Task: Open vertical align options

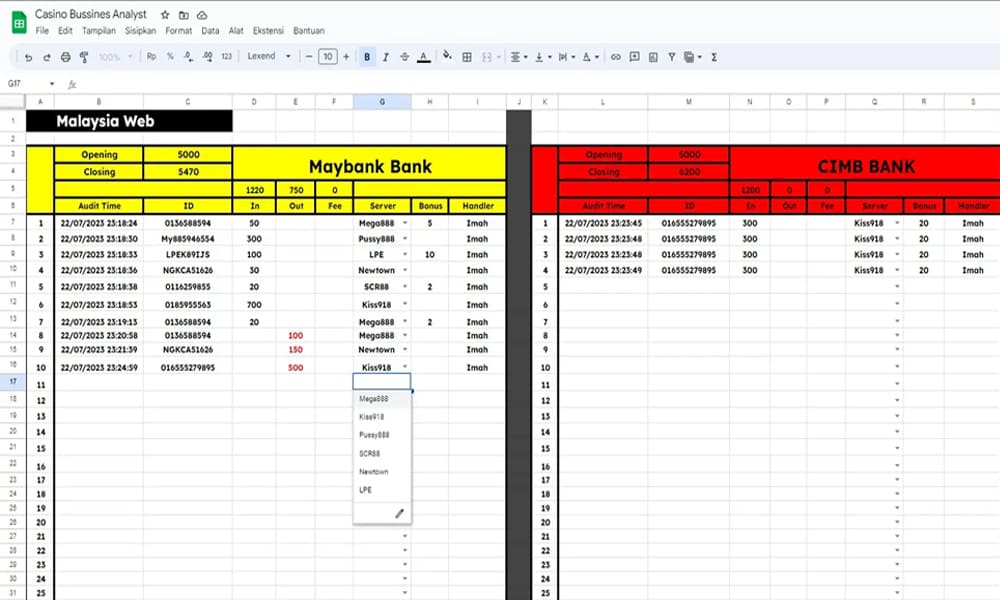Action: coord(543,57)
